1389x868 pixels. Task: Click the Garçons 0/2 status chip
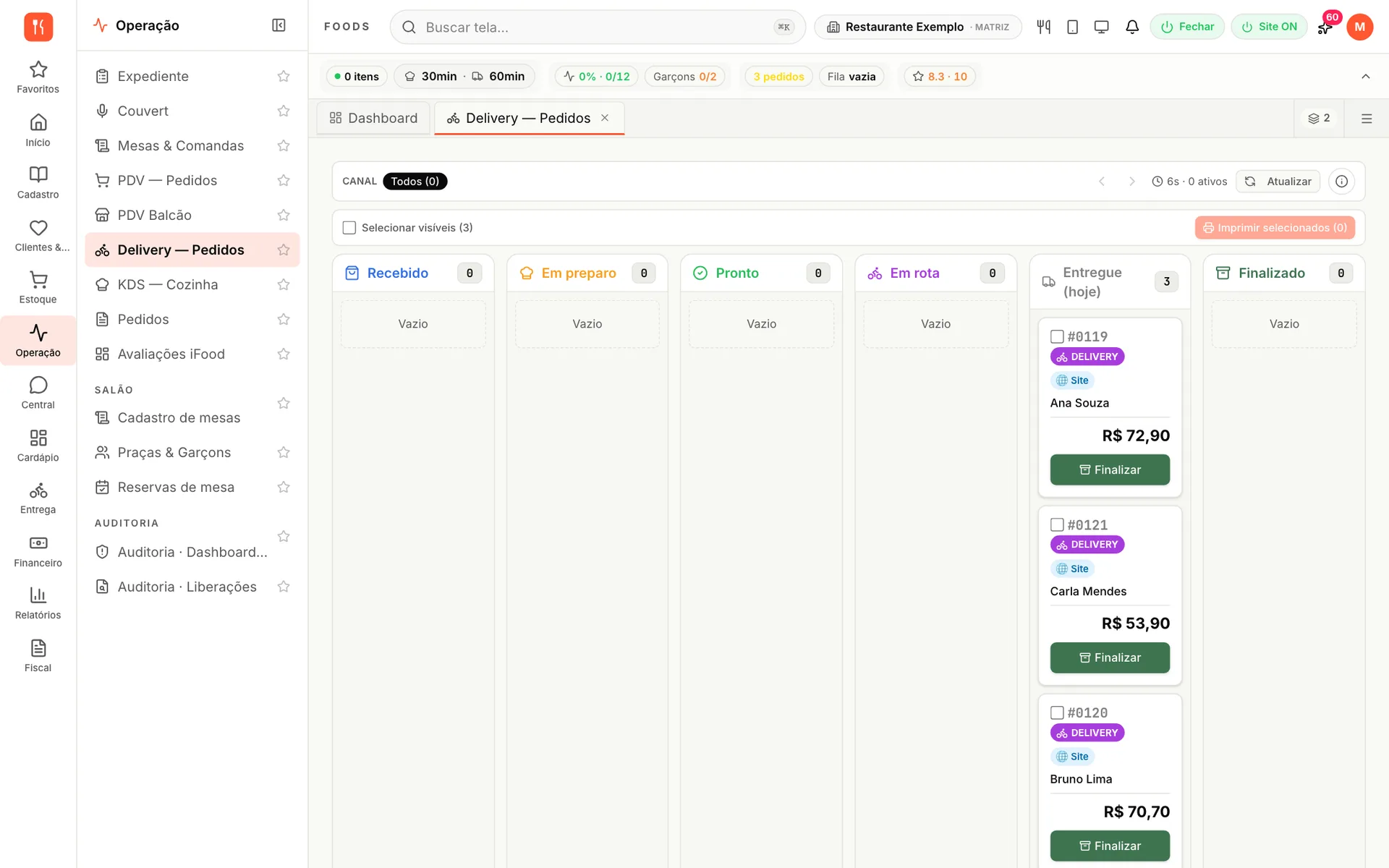tap(684, 77)
